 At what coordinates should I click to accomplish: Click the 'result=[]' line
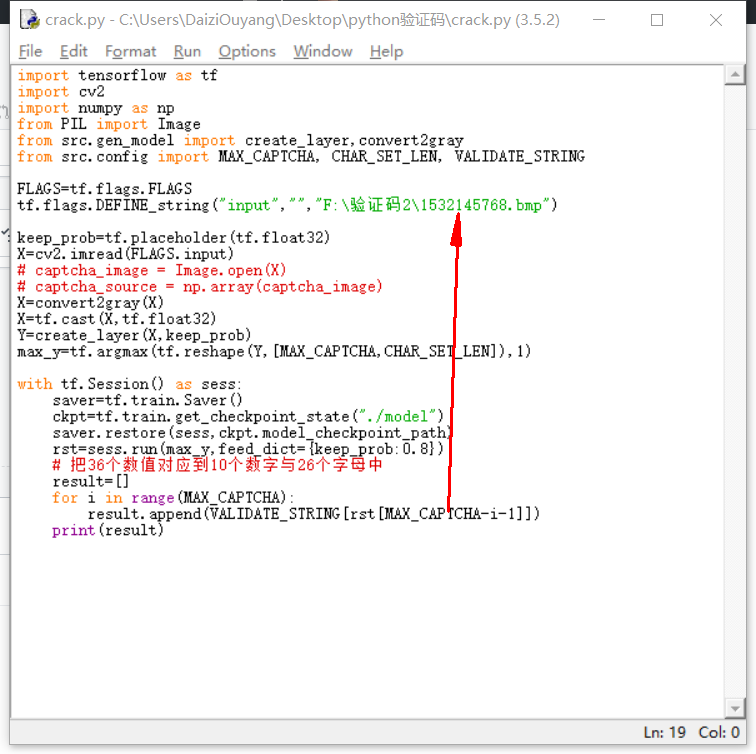(91, 482)
